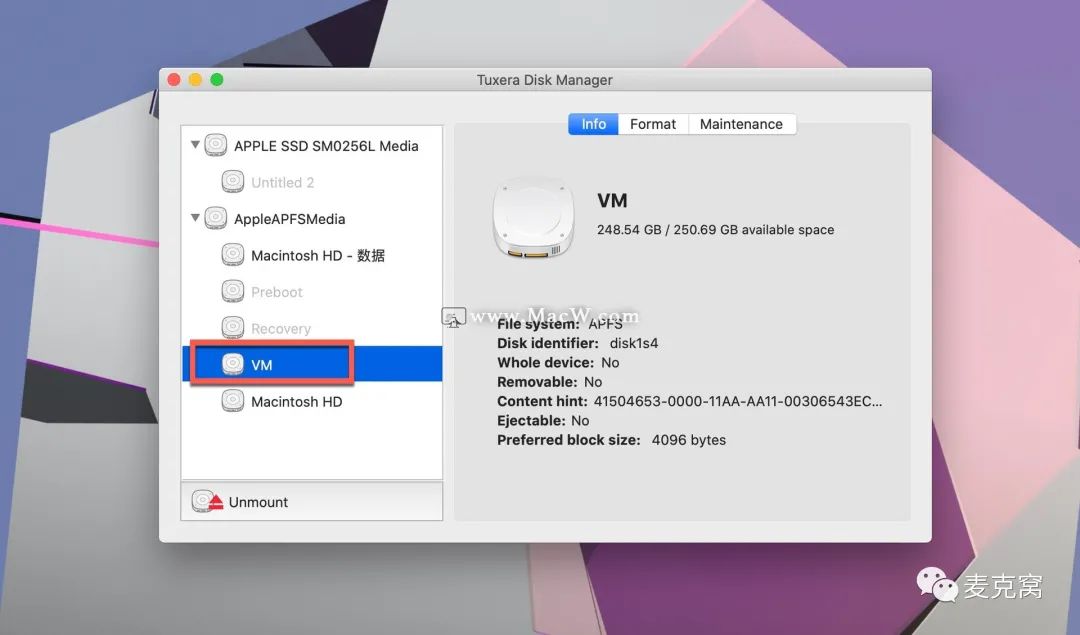Click the Tuxera Disk Manager window title
Screen dimensions: 1080x635
coord(544,80)
